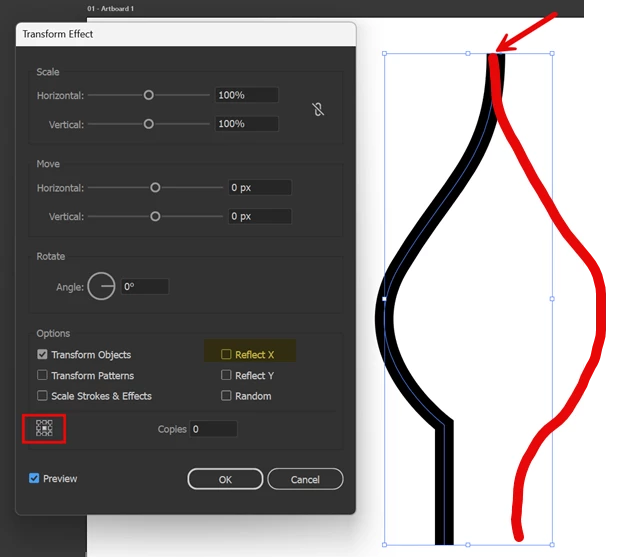
Task: Click the Move Vertical slider handle
Action: pos(155,216)
